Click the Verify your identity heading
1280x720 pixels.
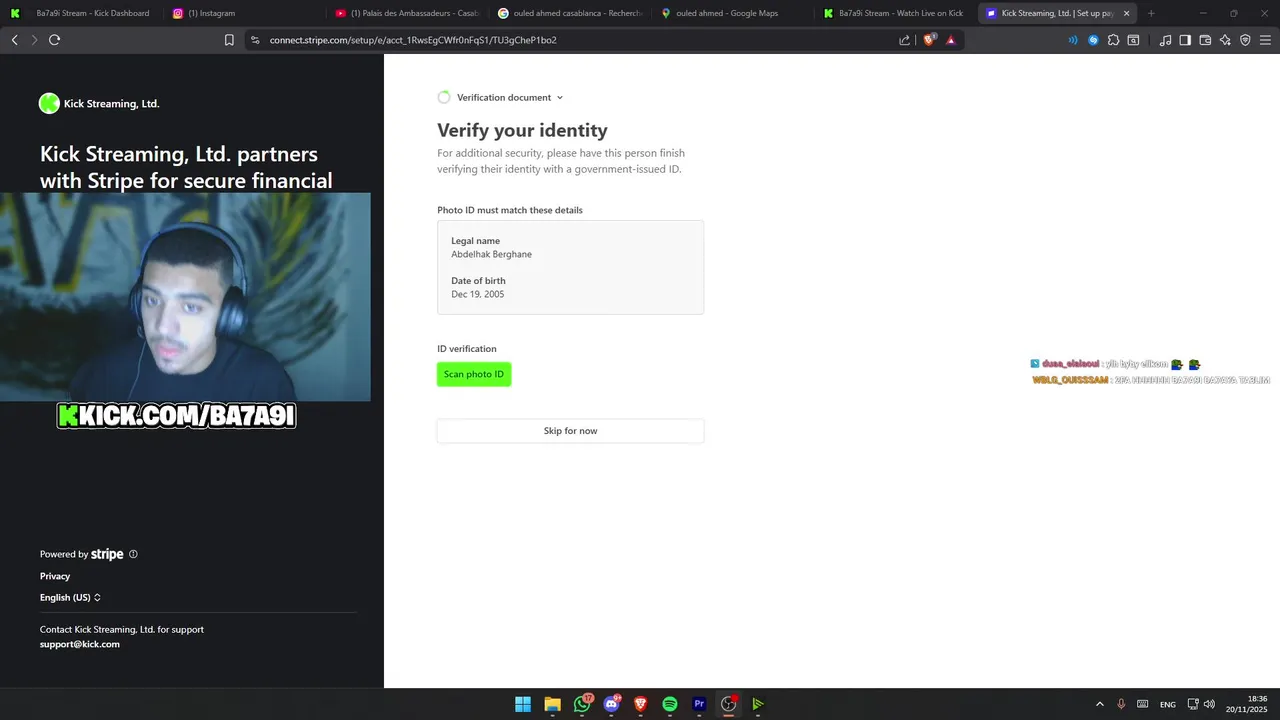pos(522,130)
